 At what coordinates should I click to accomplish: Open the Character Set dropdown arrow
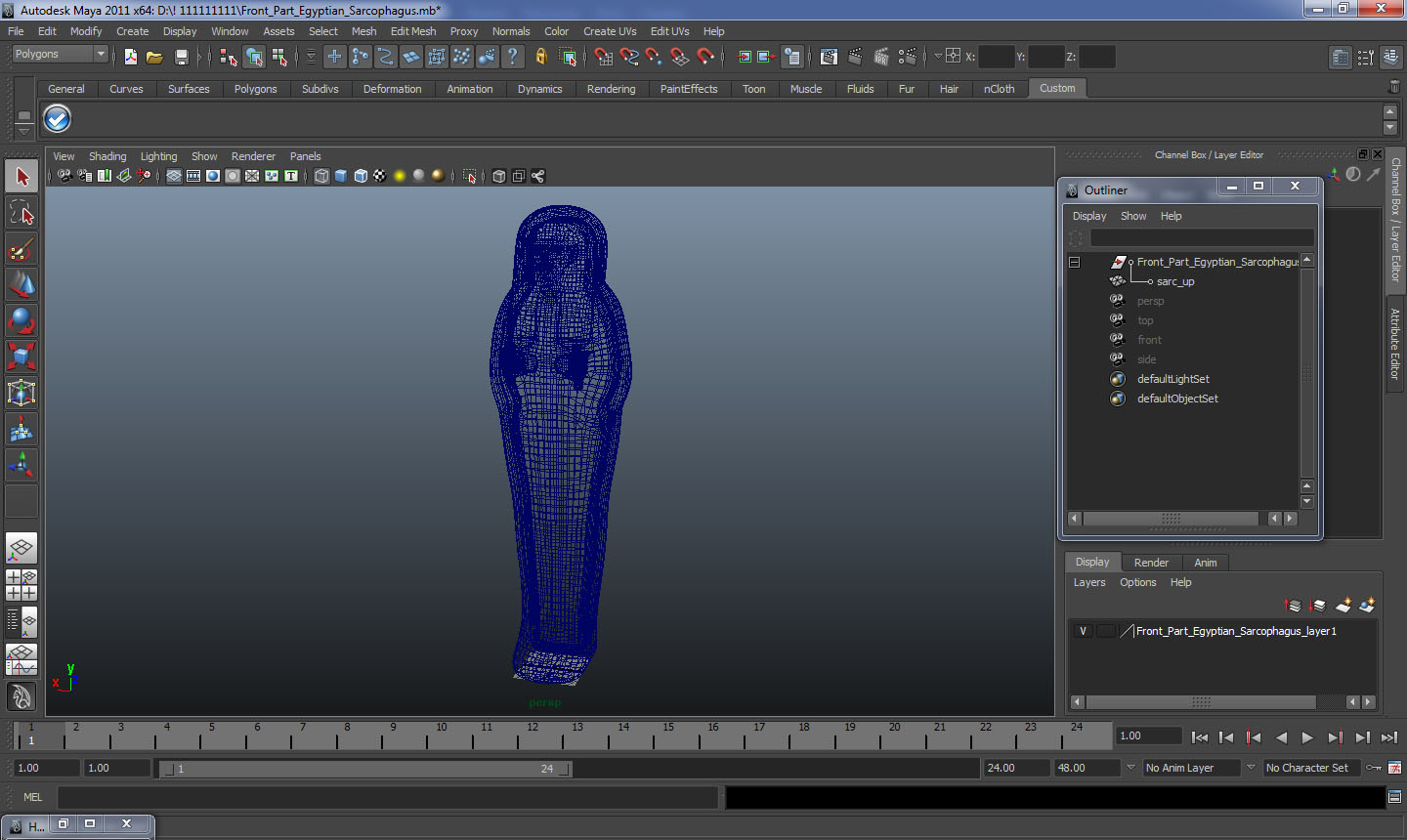tap(1251, 768)
